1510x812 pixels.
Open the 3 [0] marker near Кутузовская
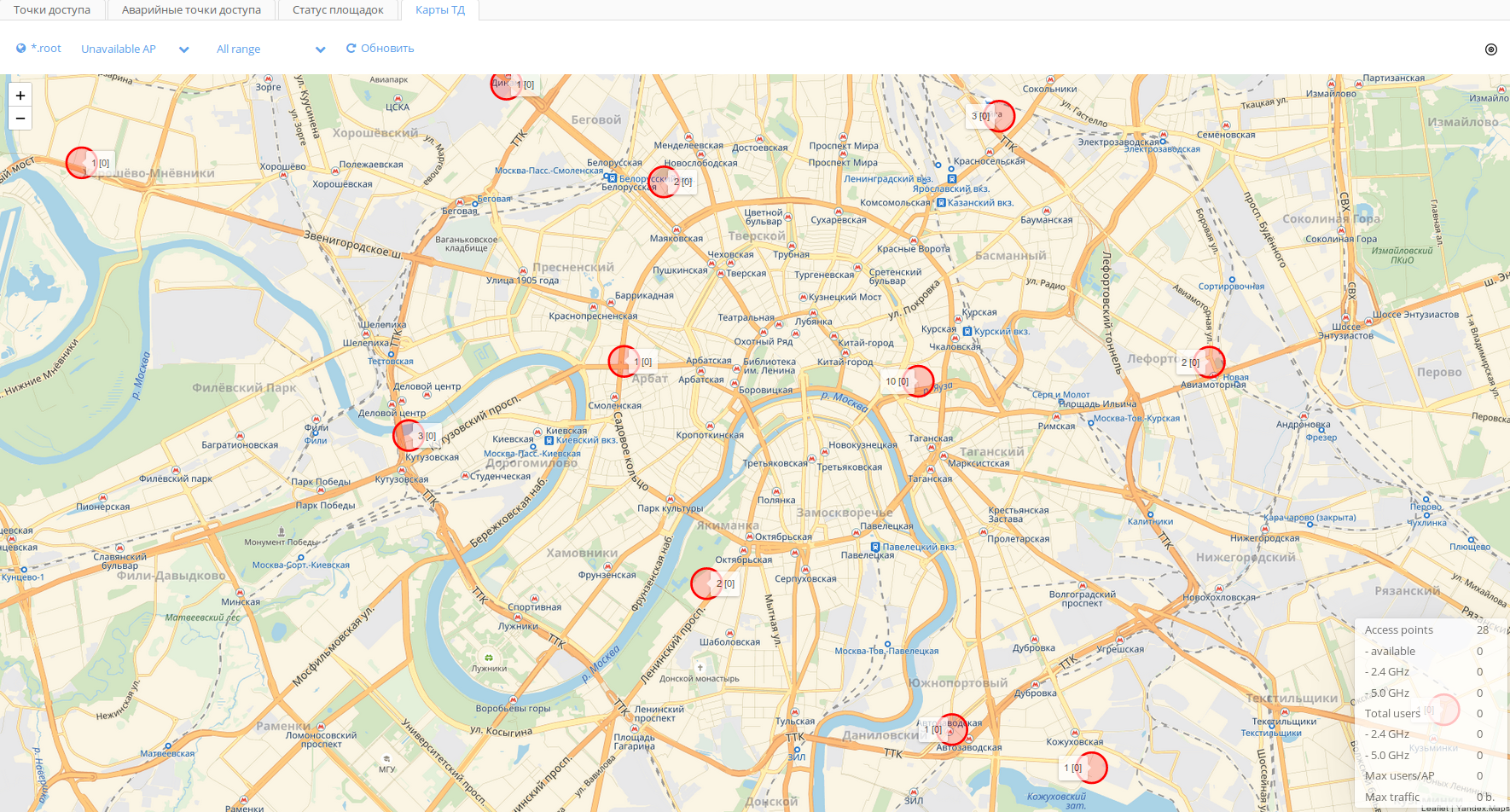click(x=409, y=436)
